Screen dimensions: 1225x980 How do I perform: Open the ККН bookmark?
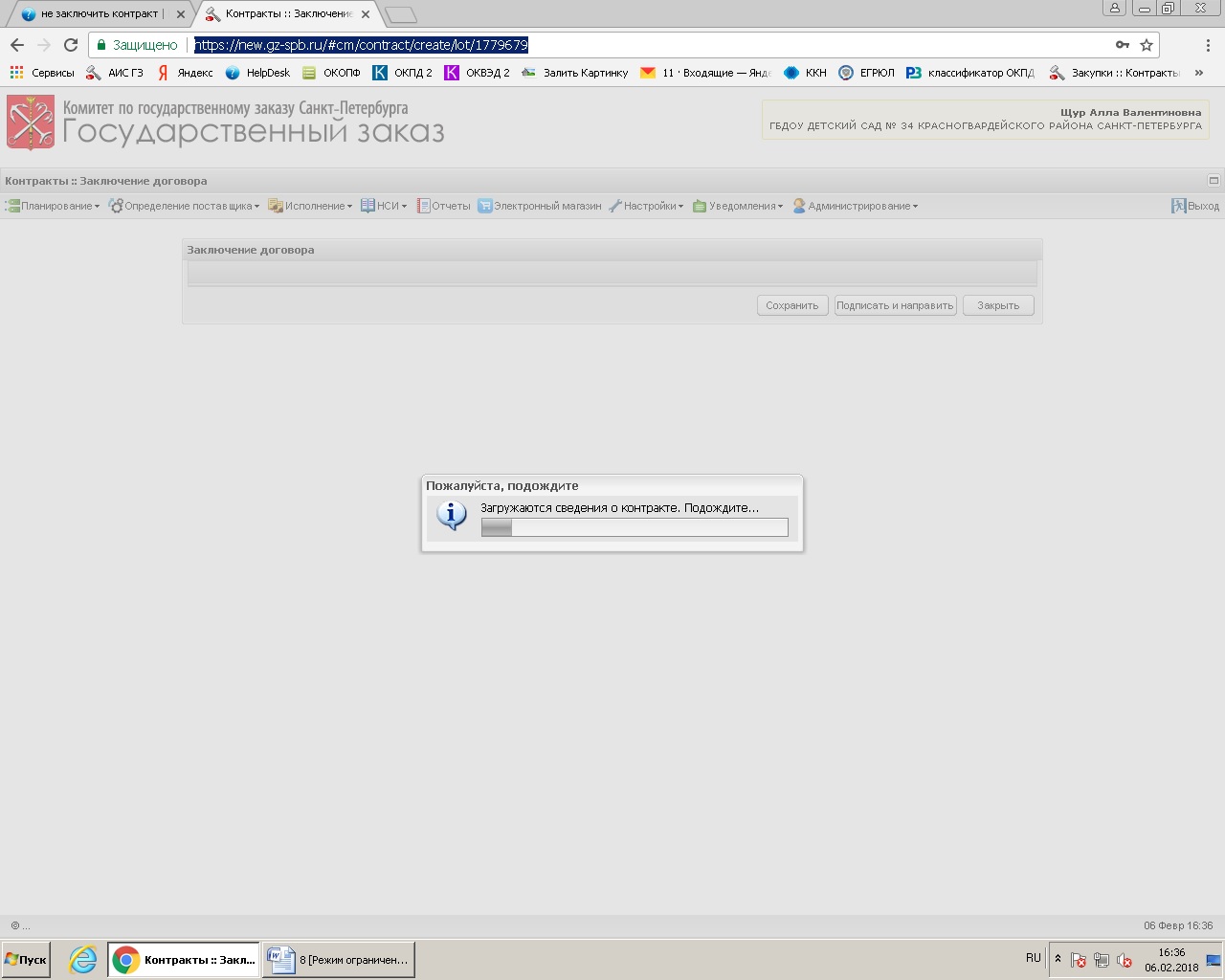[805, 73]
